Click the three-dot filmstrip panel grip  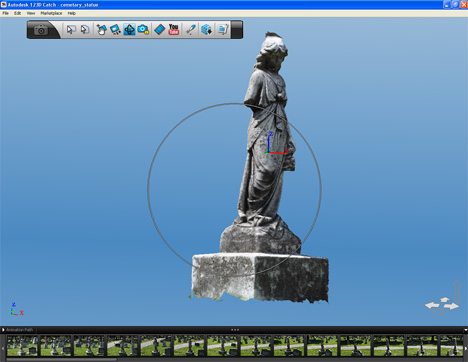click(x=235, y=330)
